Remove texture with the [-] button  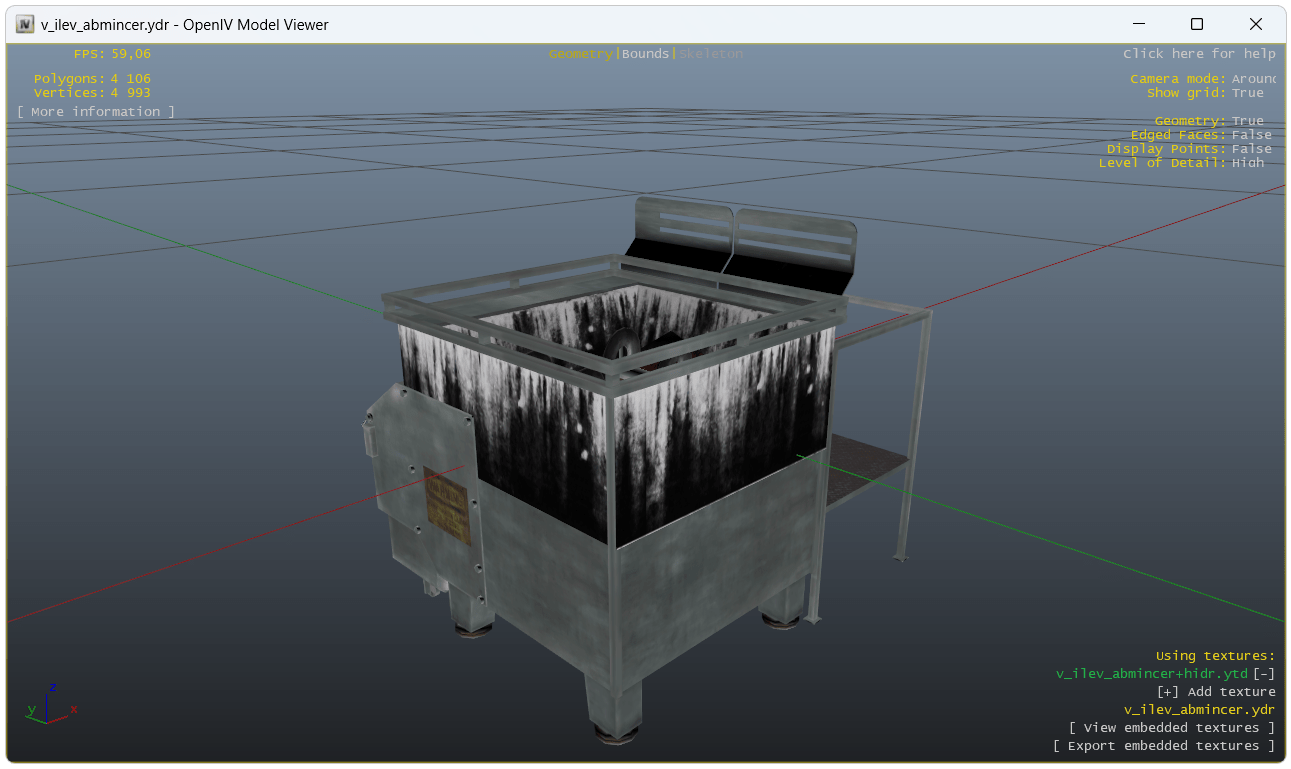tap(1264, 674)
